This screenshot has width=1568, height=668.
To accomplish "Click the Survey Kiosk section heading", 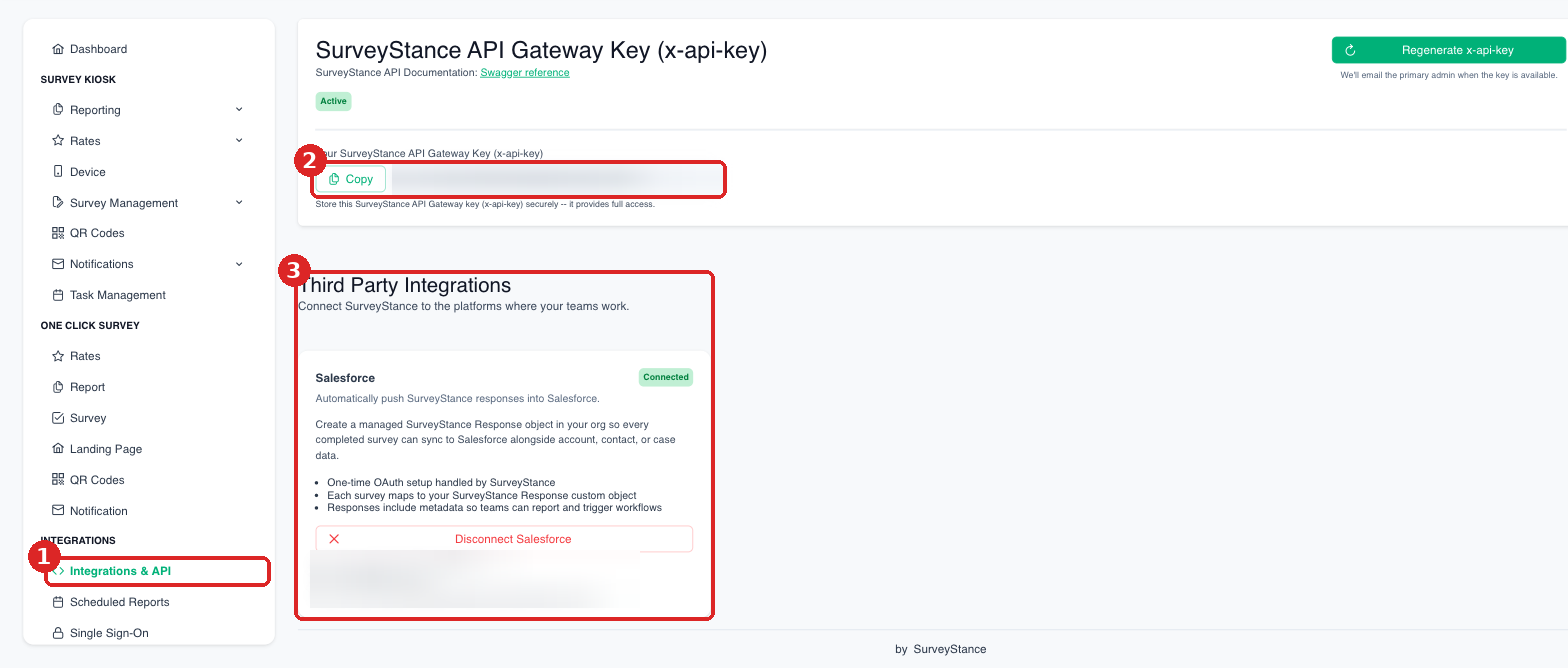I will (79, 79).
